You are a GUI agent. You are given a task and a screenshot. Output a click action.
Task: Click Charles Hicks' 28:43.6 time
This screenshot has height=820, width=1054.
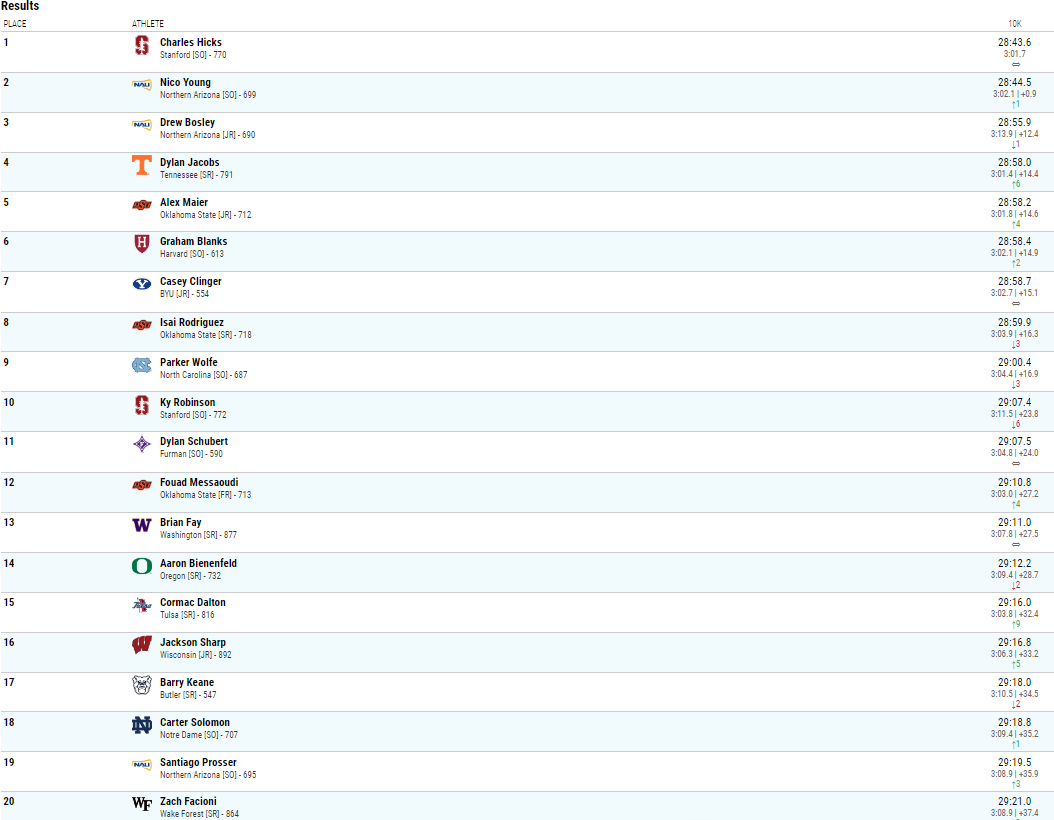point(1014,42)
